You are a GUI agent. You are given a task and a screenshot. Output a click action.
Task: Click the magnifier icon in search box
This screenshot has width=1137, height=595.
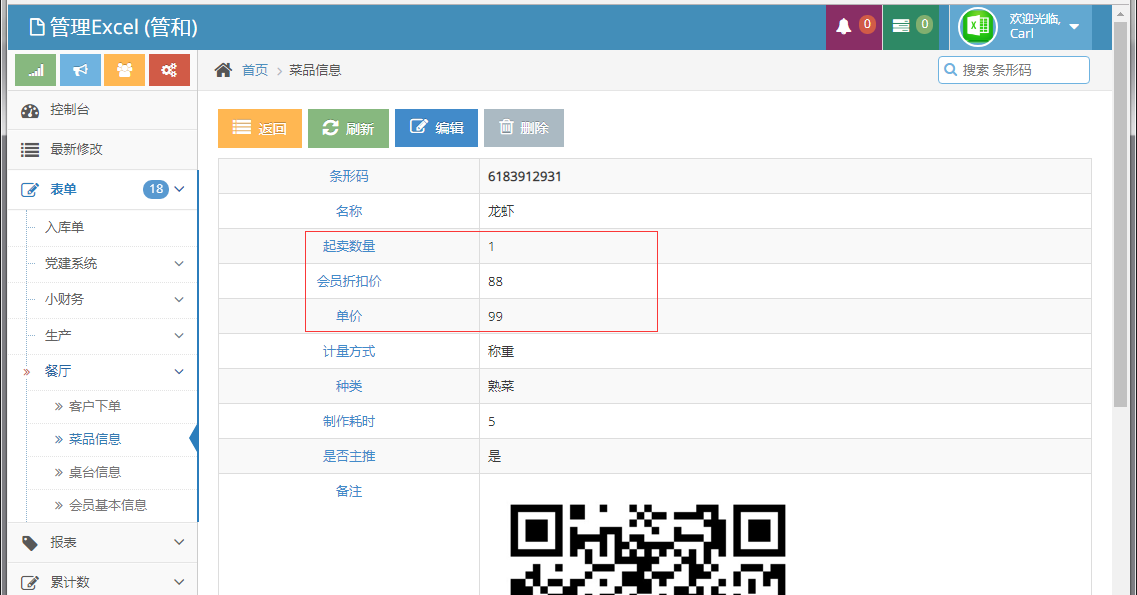(950, 70)
